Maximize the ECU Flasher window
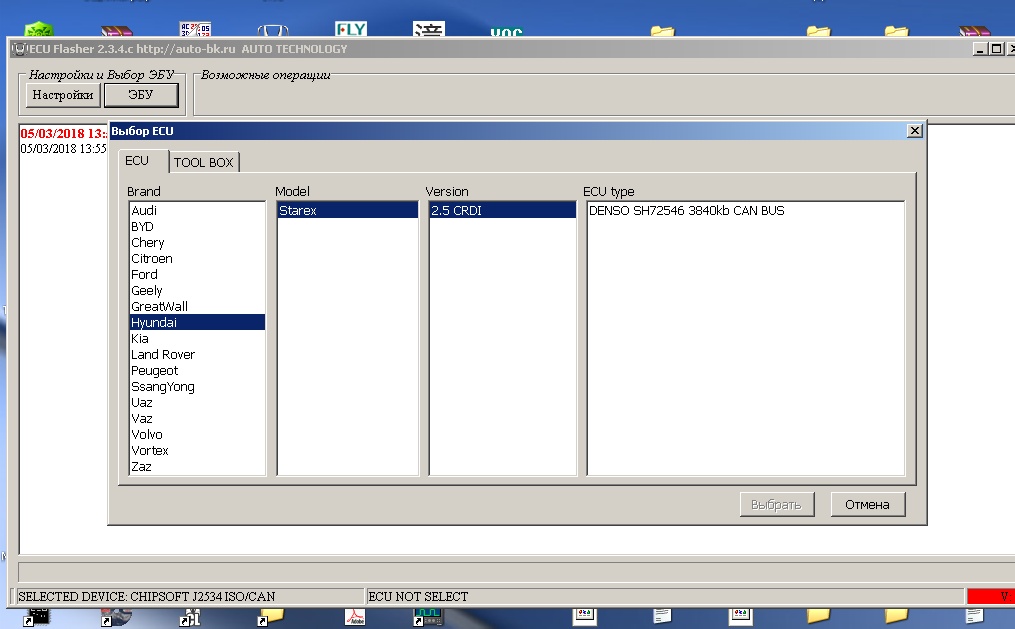Screen dimensions: 1015x629 coord(996,49)
